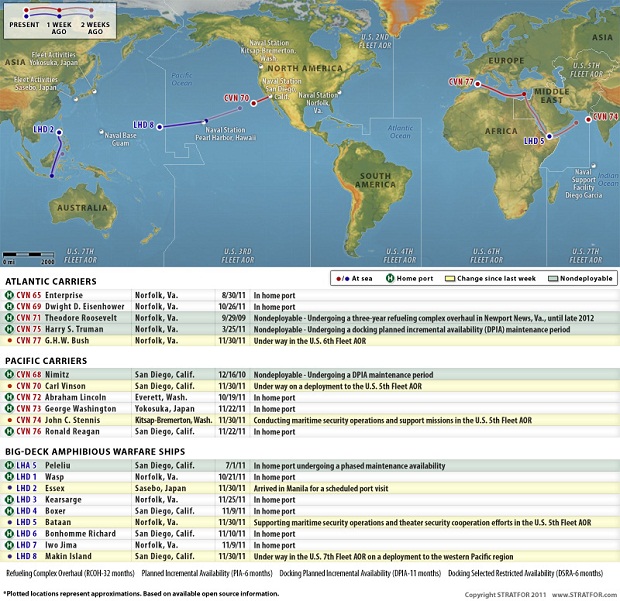Click the 'Naval Station Norfolk, Va.' map label
This screenshot has height=601, width=620.
tap(318, 103)
